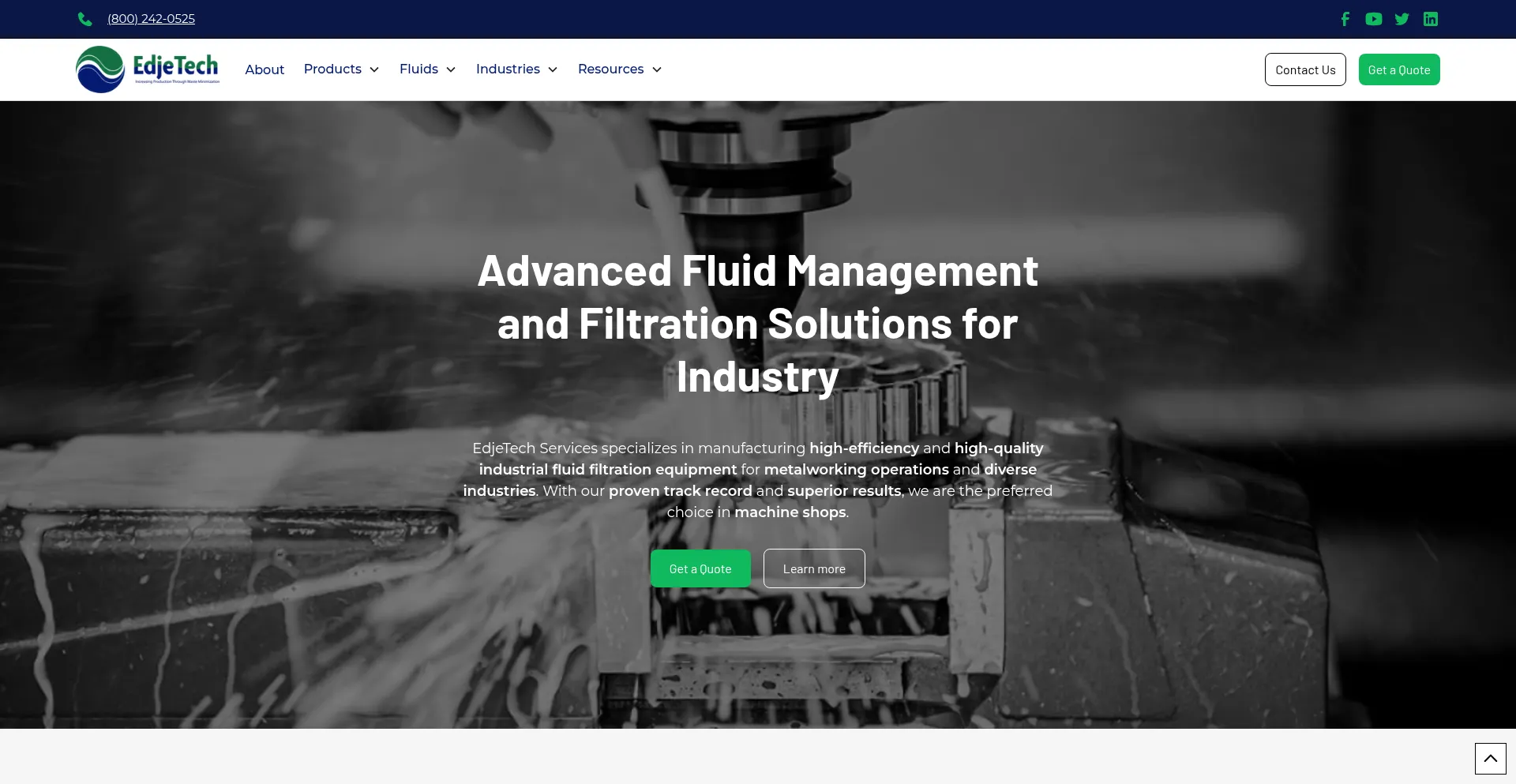Image resolution: width=1516 pixels, height=784 pixels.
Task: Click the scroll-to-top arrow icon
Action: [1490, 759]
